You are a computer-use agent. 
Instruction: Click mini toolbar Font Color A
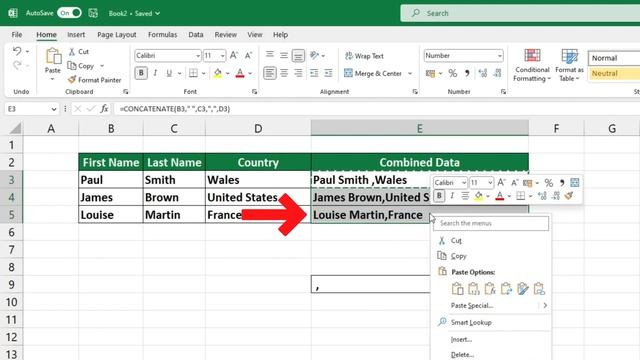(500, 196)
